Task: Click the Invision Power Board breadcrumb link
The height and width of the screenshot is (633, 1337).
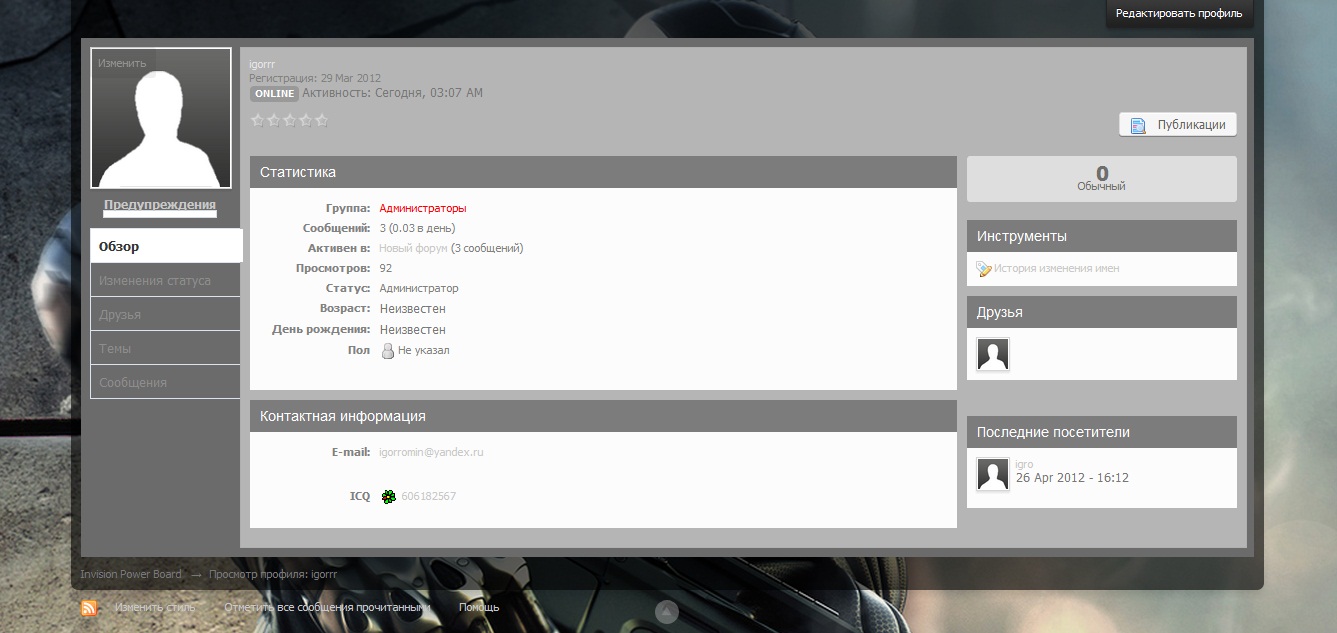Action: tap(131, 574)
